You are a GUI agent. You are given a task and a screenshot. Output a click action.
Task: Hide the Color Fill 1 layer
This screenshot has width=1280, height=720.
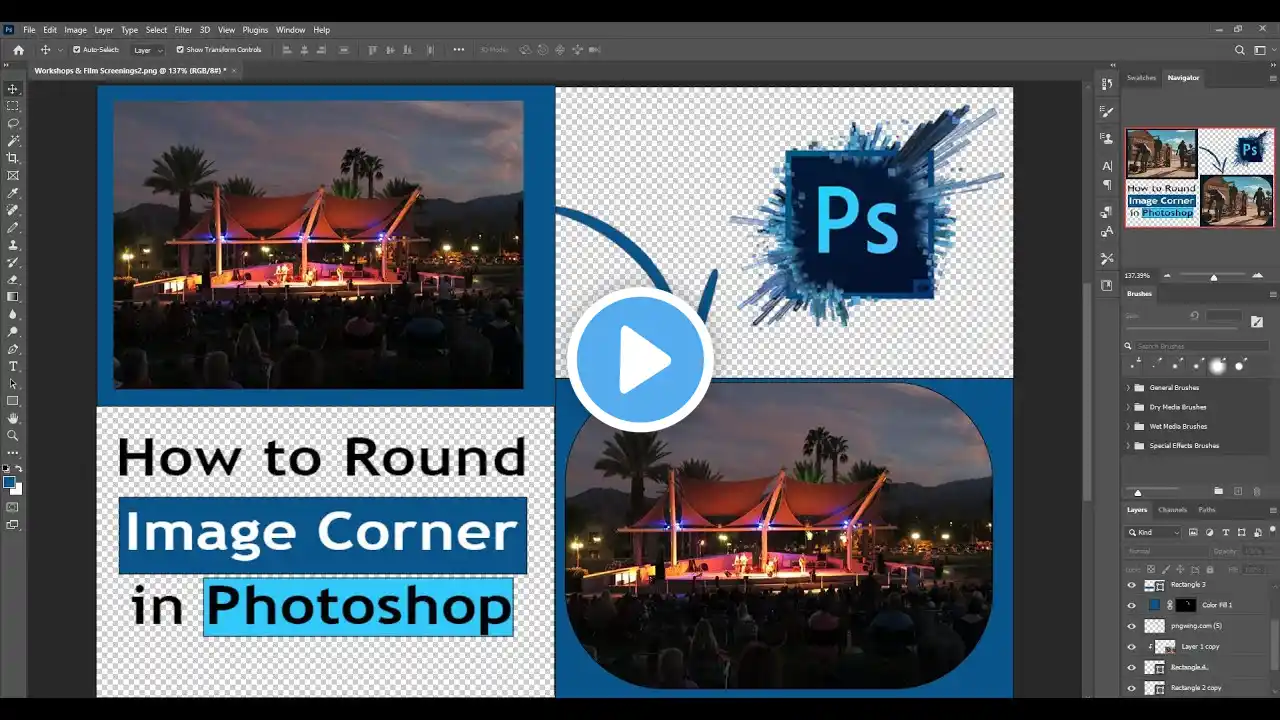(x=1131, y=605)
